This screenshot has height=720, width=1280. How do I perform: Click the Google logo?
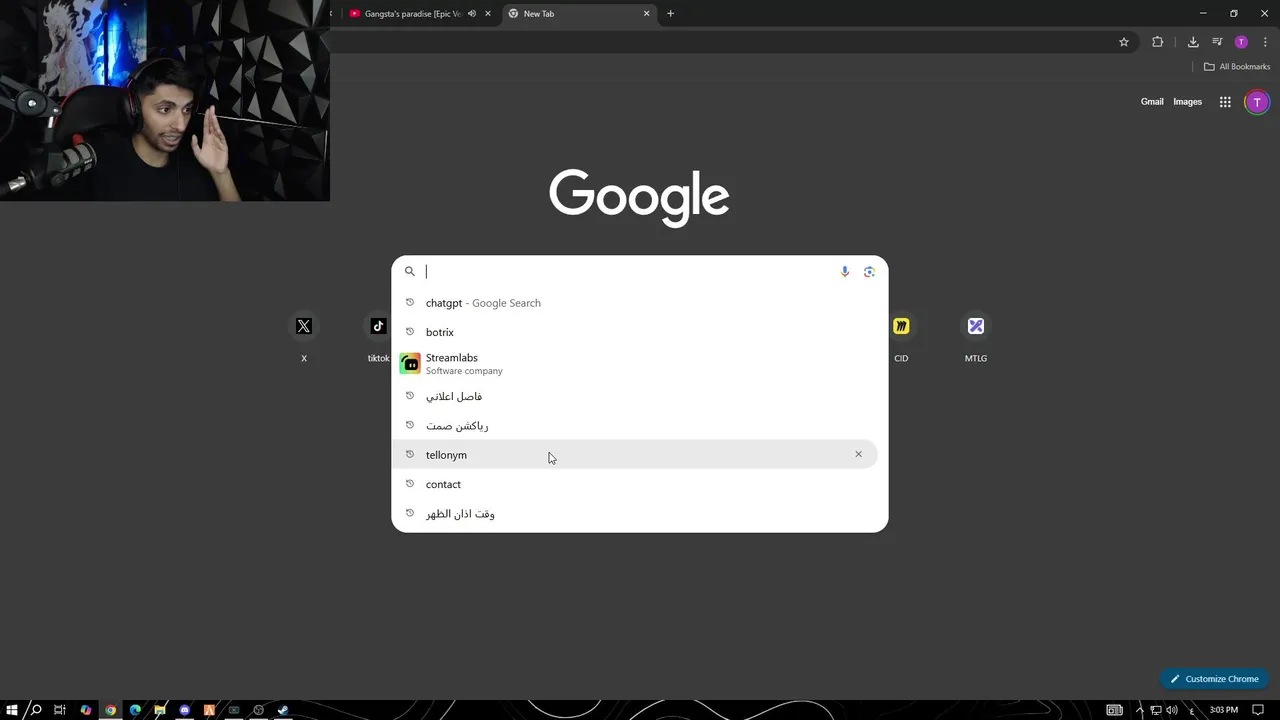click(639, 197)
